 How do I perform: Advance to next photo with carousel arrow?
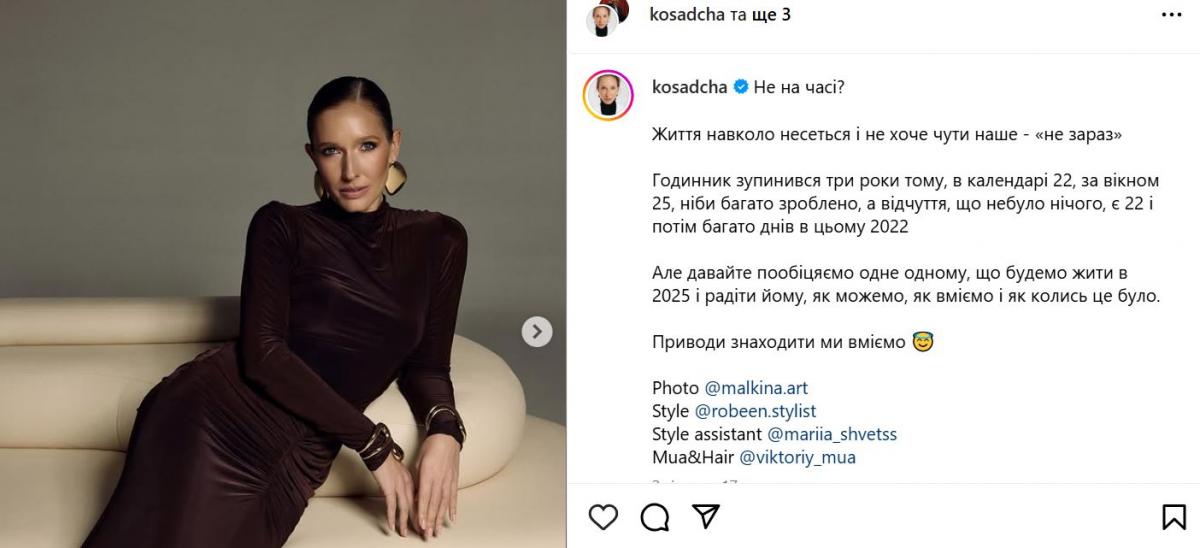[537, 332]
